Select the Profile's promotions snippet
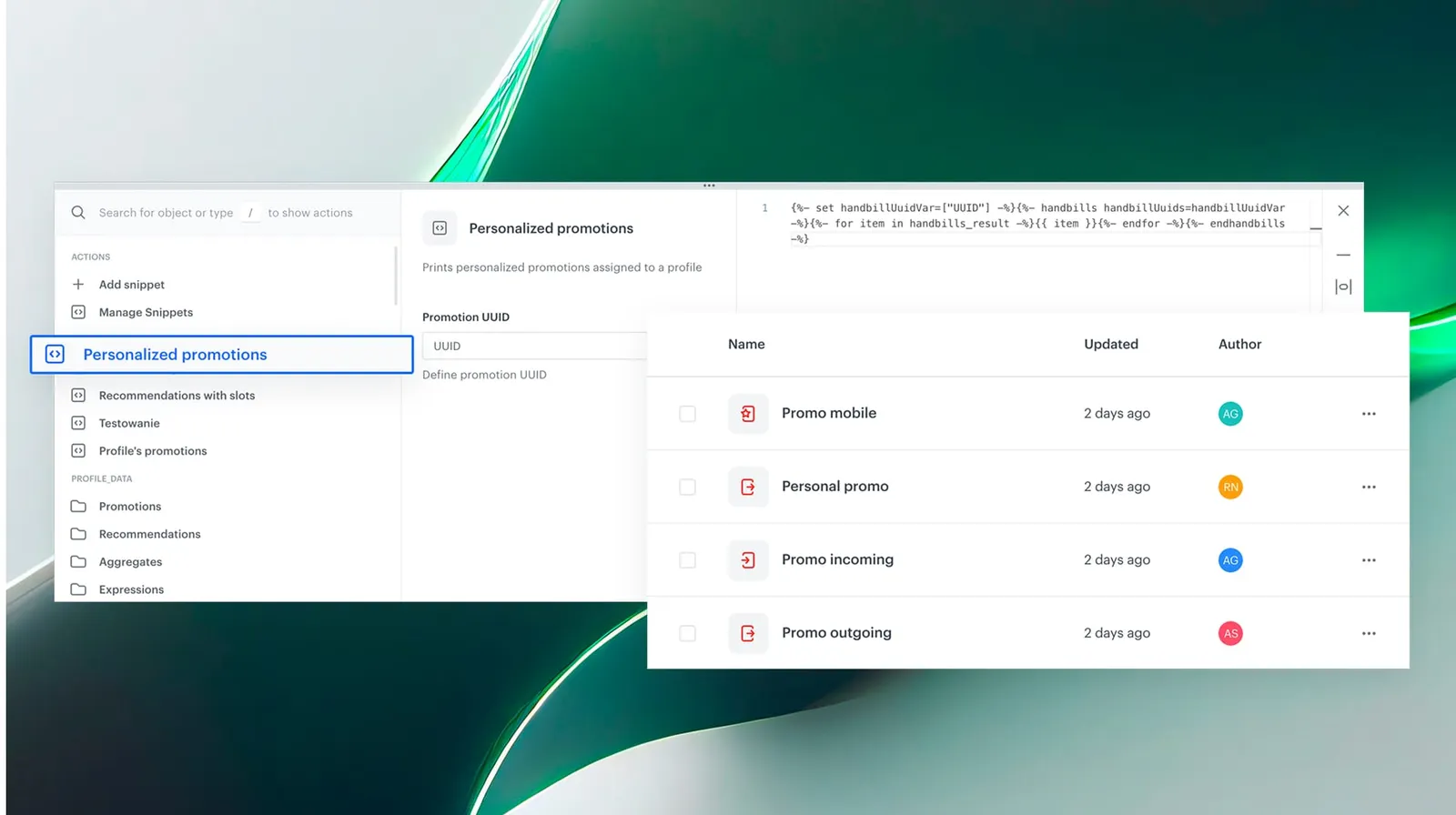The image size is (1456, 815). click(153, 451)
